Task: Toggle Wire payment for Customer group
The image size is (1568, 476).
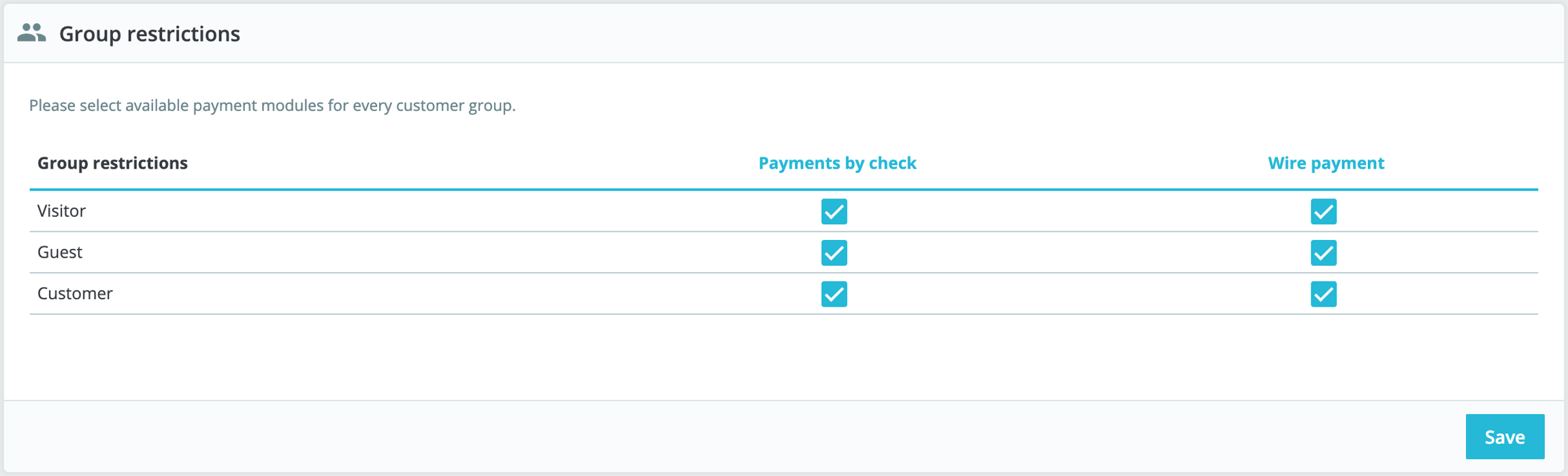Action: pos(1323,294)
